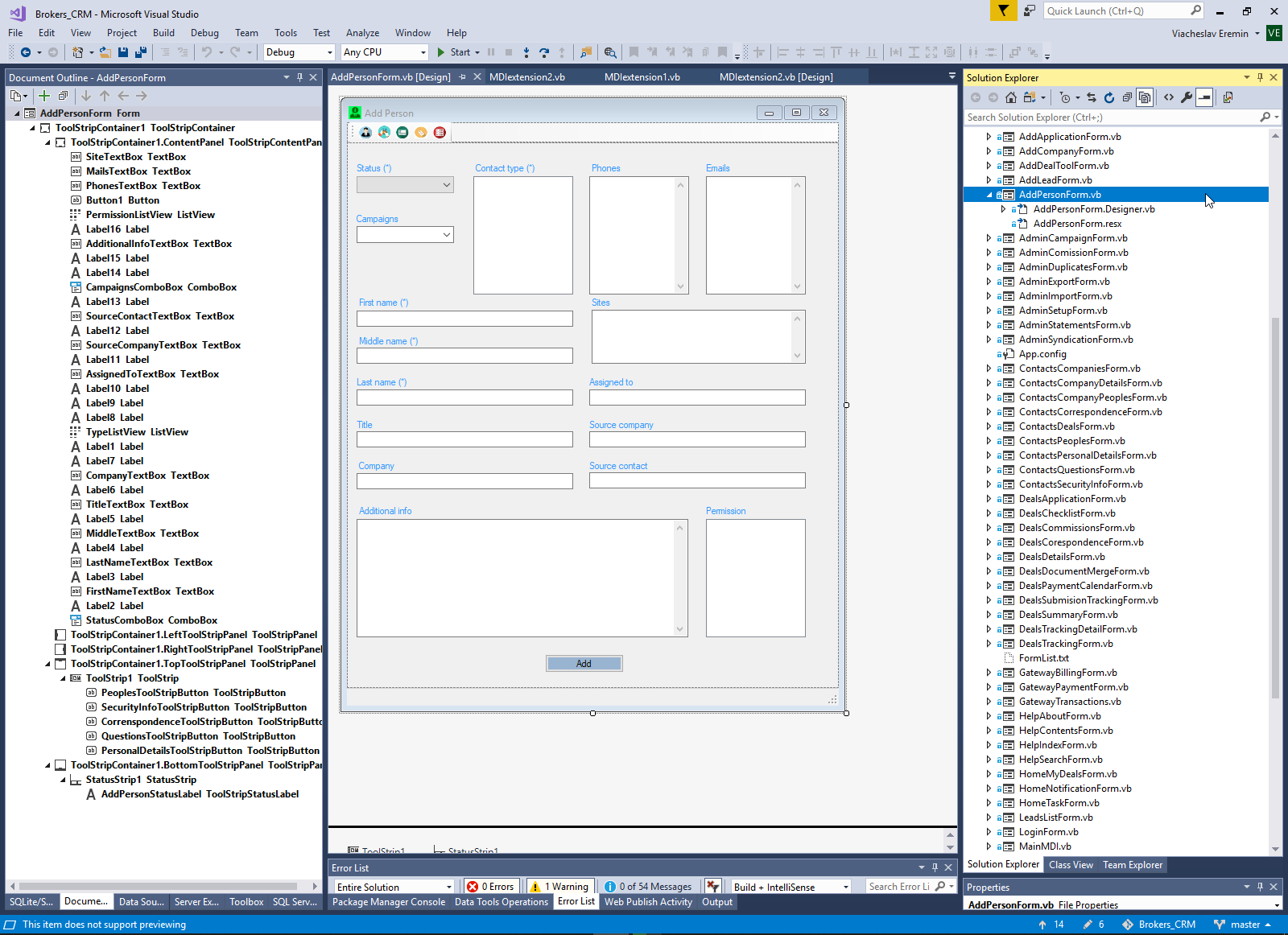1288x935 pixels.
Task: Collapse the AddPersonForm.vb node
Action: tap(989, 195)
